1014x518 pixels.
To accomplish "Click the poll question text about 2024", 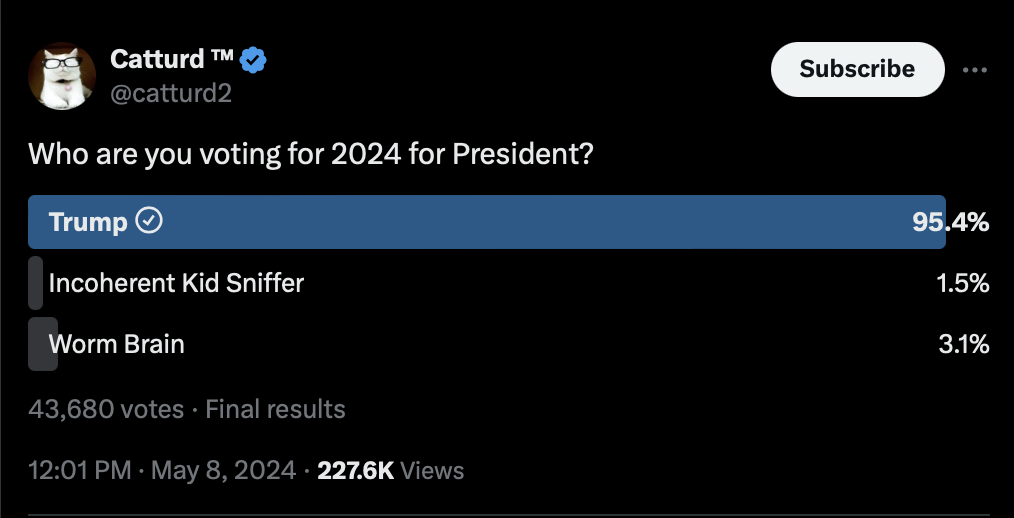I will 310,154.
